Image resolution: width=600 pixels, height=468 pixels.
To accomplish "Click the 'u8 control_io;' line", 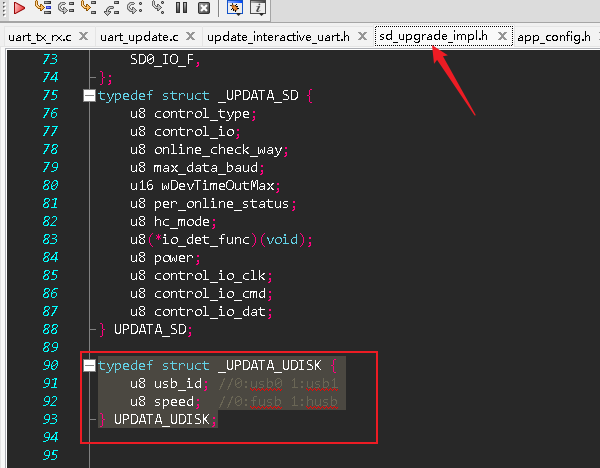I will coord(185,132).
